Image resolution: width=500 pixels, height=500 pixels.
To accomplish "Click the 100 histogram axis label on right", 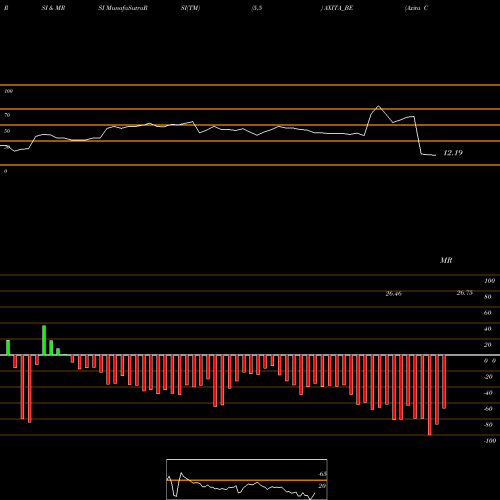I will click(490, 281).
